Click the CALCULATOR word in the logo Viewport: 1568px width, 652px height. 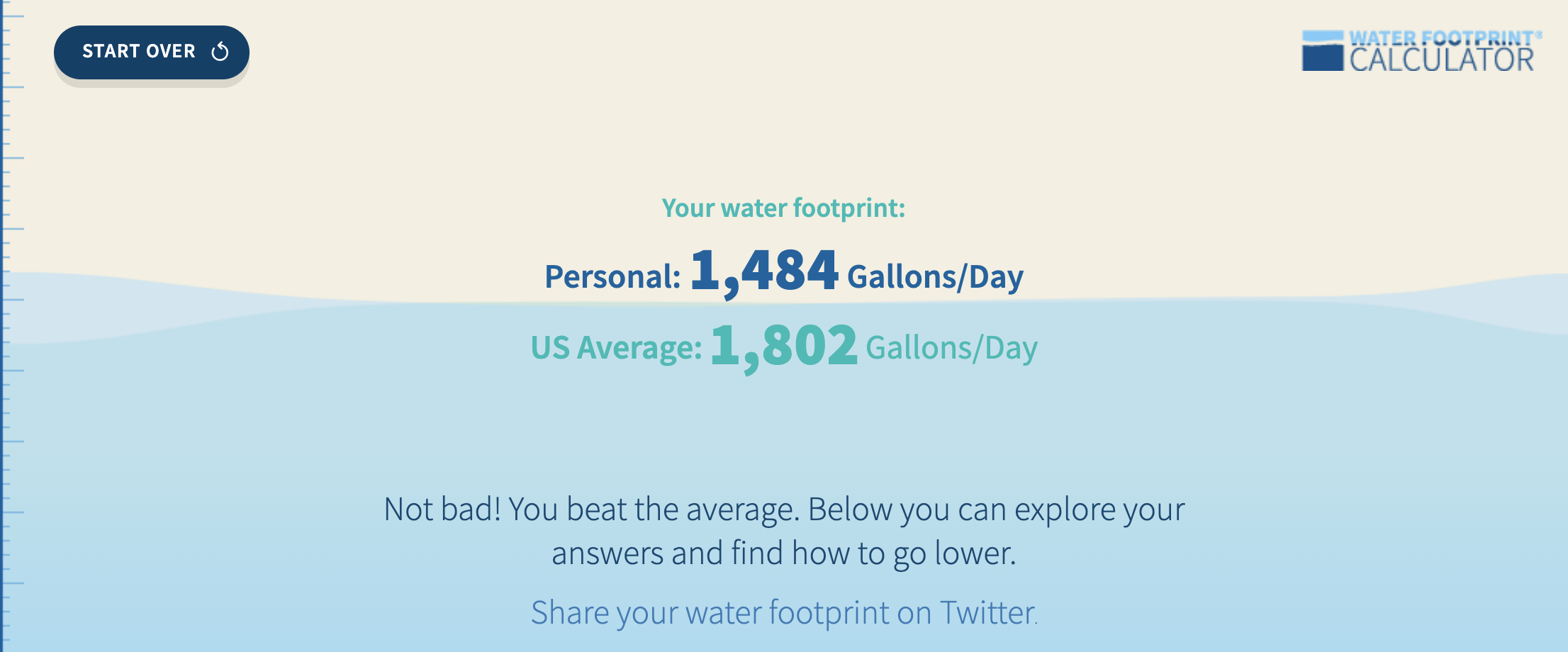[x=1442, y=60]
